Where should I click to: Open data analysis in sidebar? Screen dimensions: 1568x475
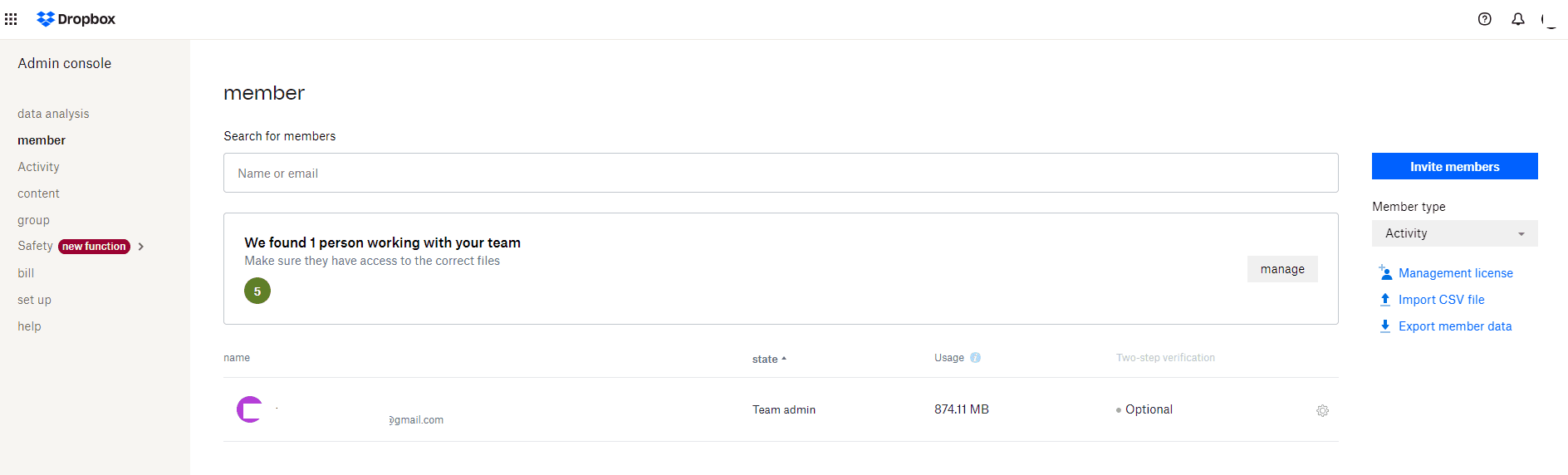53,114
